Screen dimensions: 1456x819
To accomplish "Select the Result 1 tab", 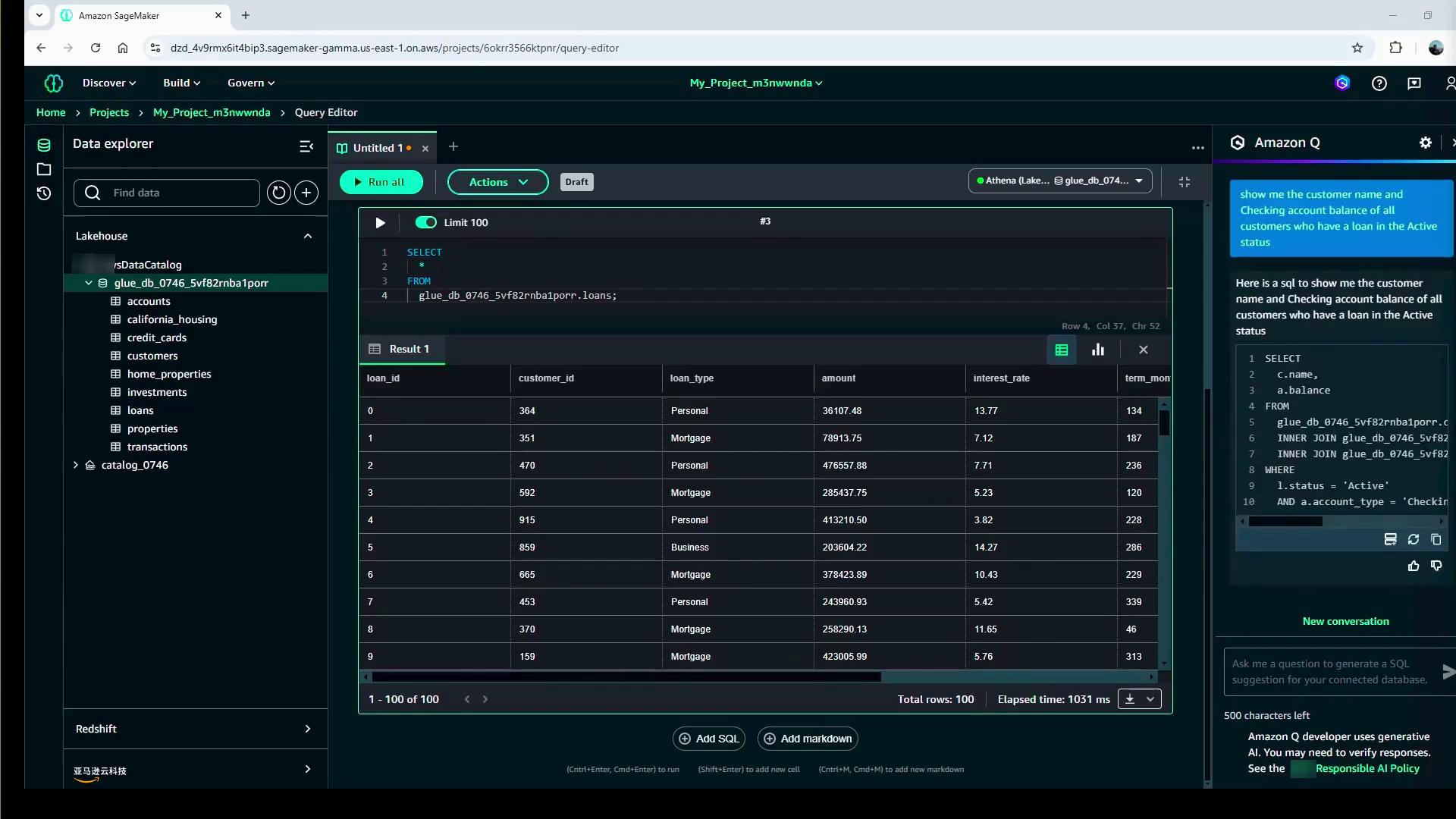I will click(x=401, y=349).
